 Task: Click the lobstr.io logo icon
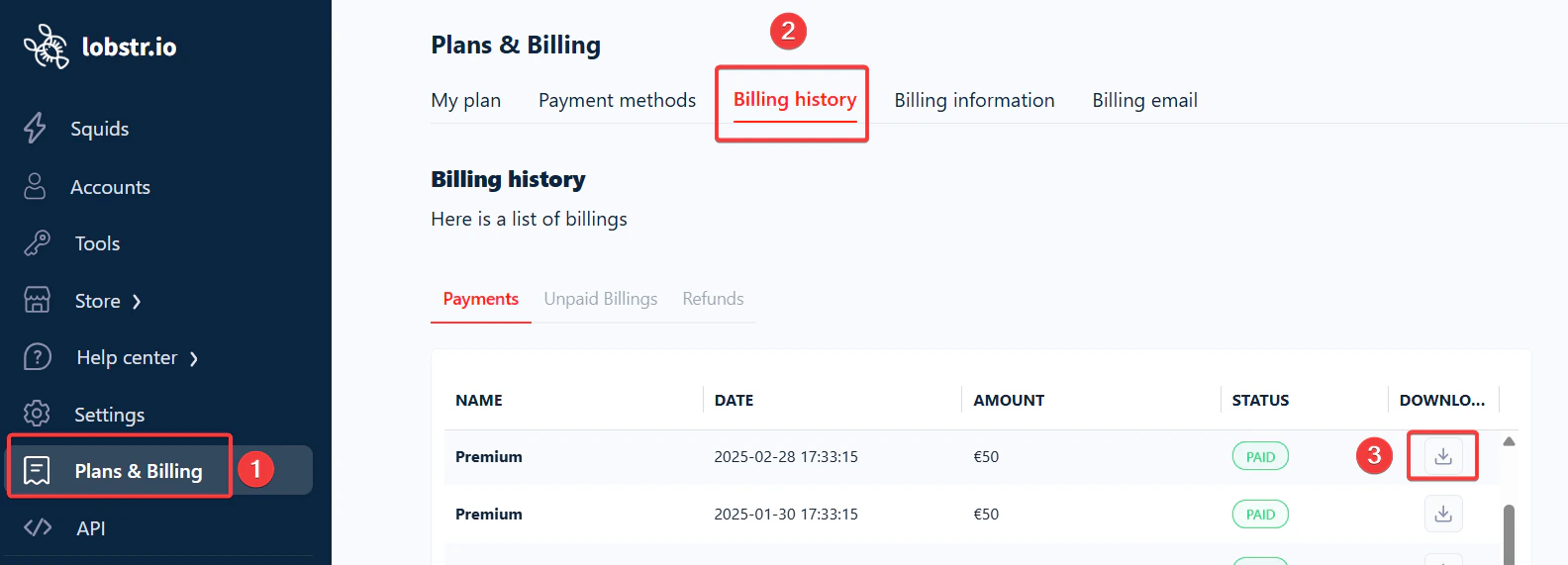click(46, 47)
